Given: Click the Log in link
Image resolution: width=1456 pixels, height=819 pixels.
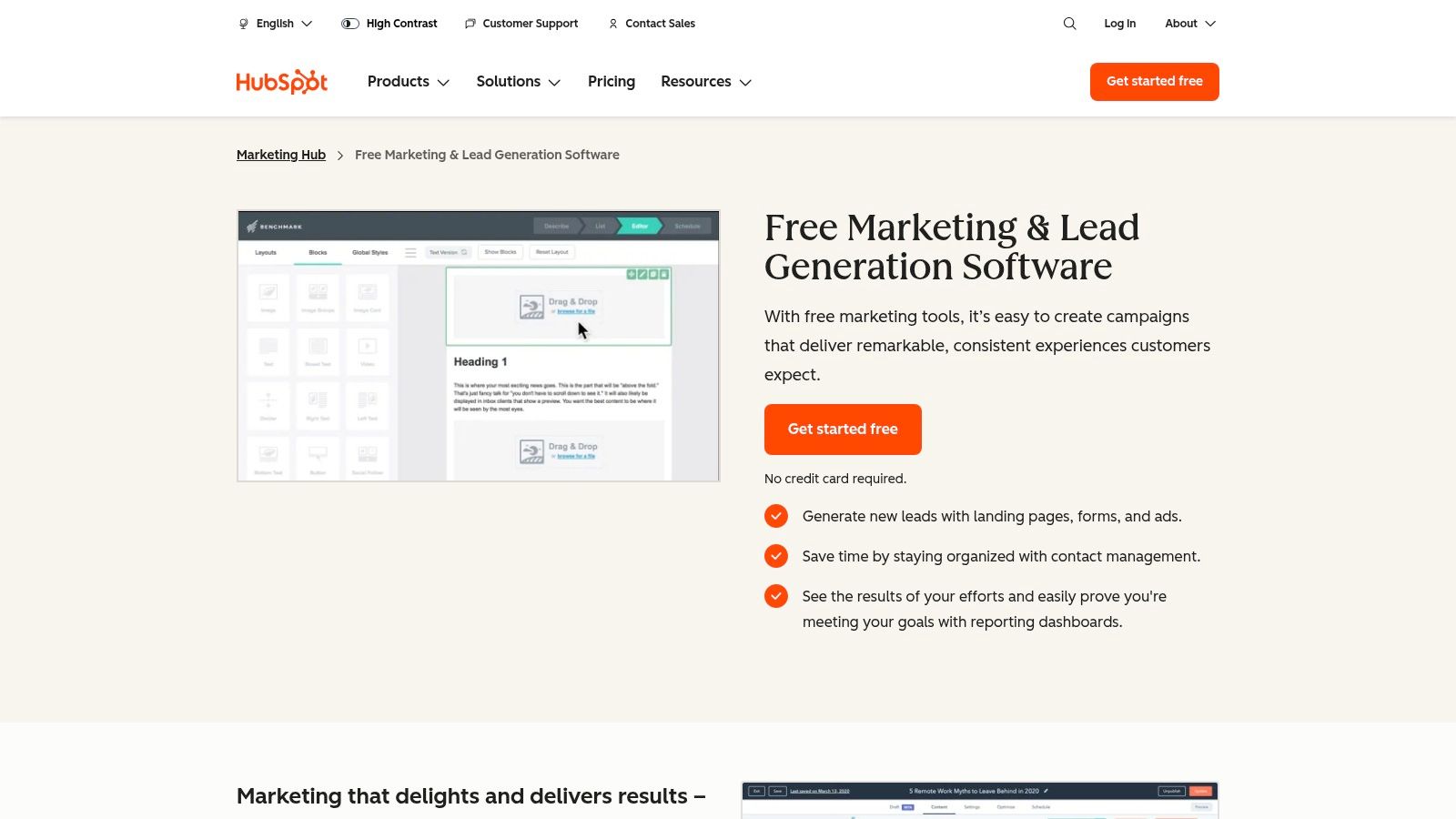Looking at the screenshot, I should click(x=1119, y=24).
